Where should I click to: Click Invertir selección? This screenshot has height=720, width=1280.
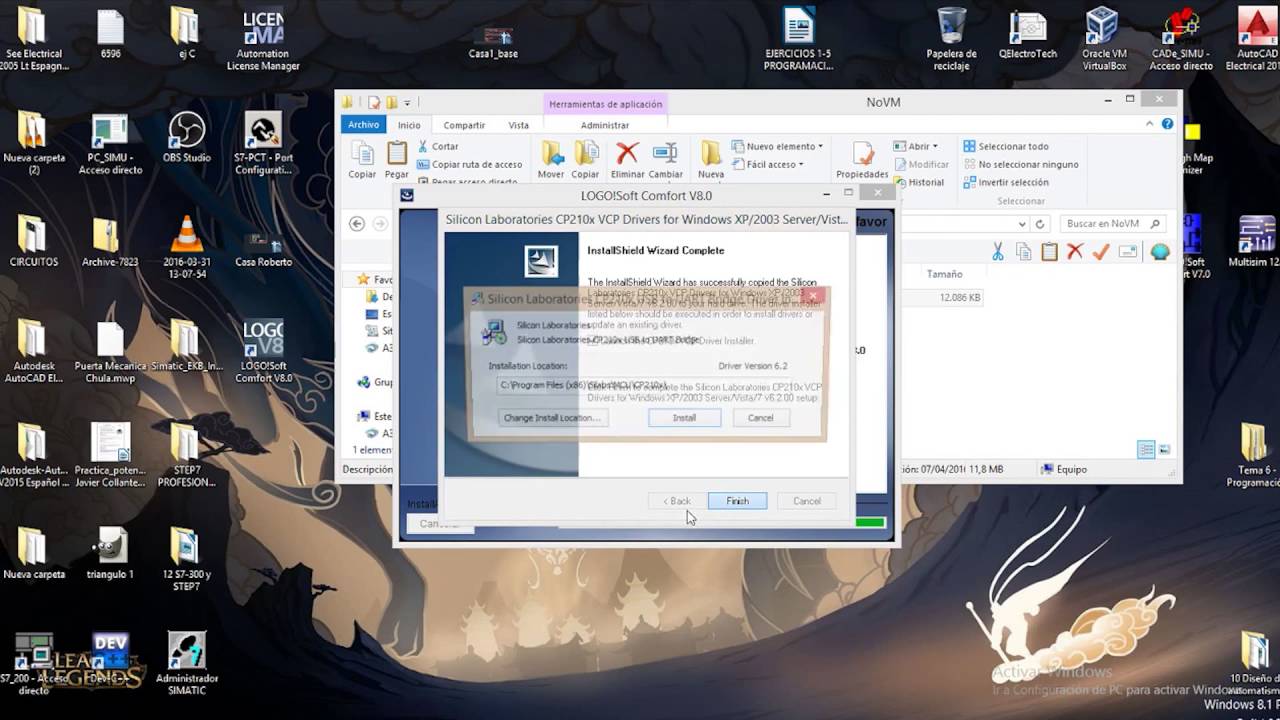pyautogui.click(x=1006, y=182)
